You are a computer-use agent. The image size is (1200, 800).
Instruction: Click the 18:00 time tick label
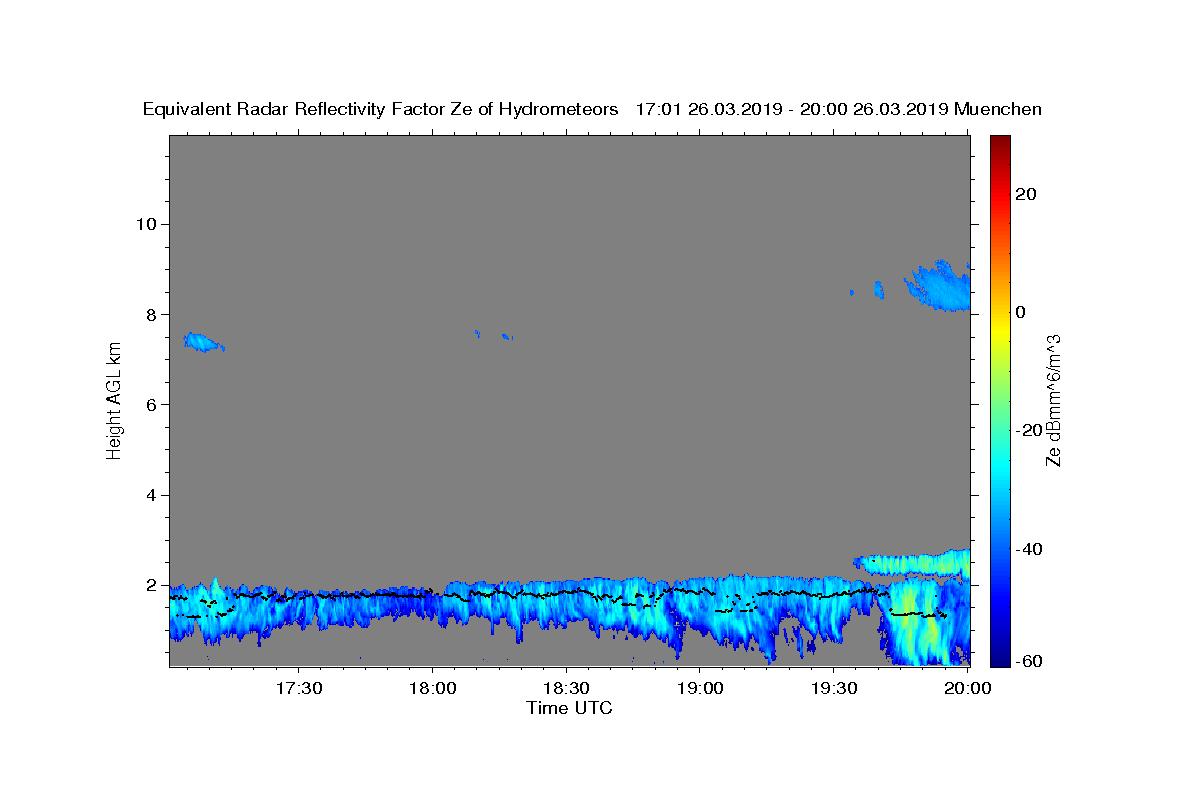[x=432, y=689]
